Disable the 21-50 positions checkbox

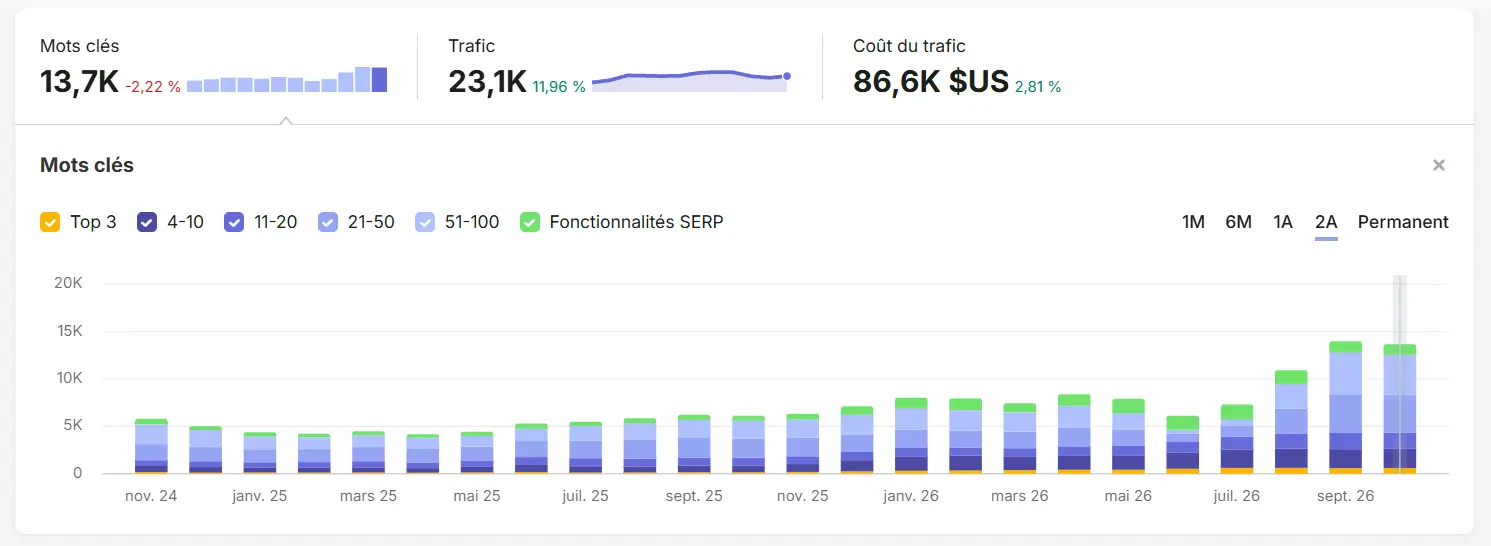coord(328,222)
